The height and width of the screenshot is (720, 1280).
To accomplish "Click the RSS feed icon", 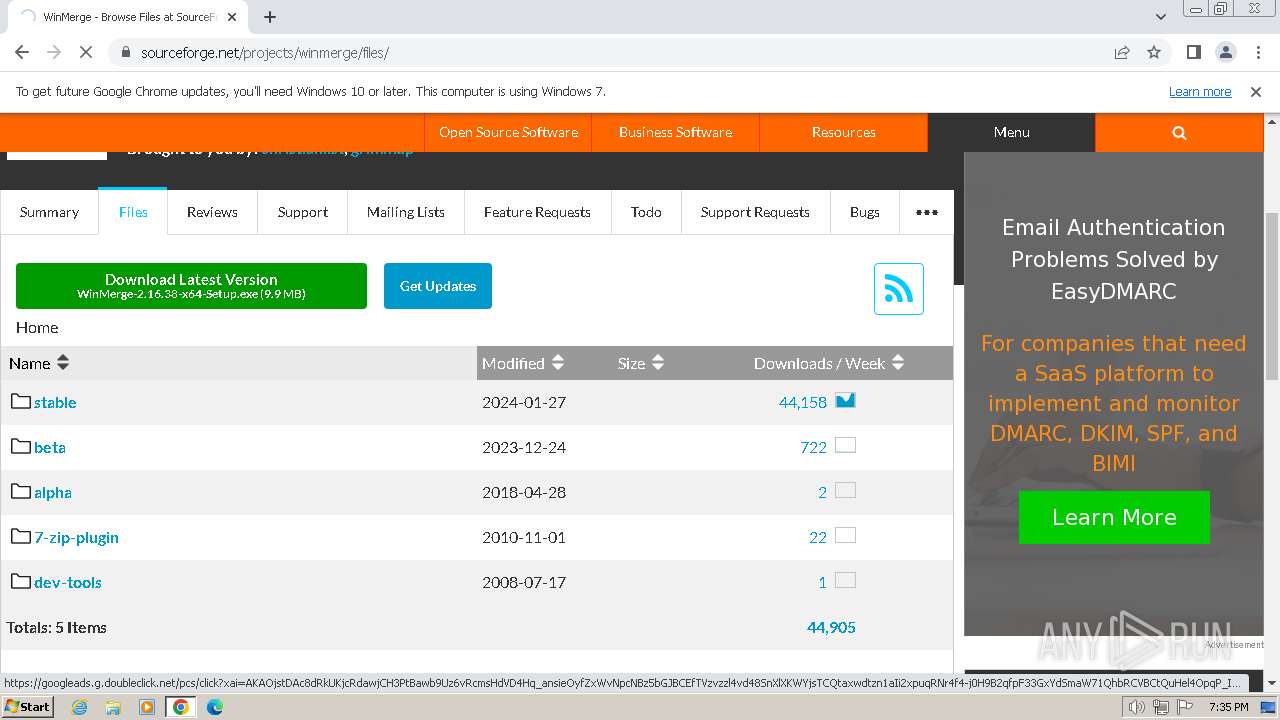I will (898, 289).
